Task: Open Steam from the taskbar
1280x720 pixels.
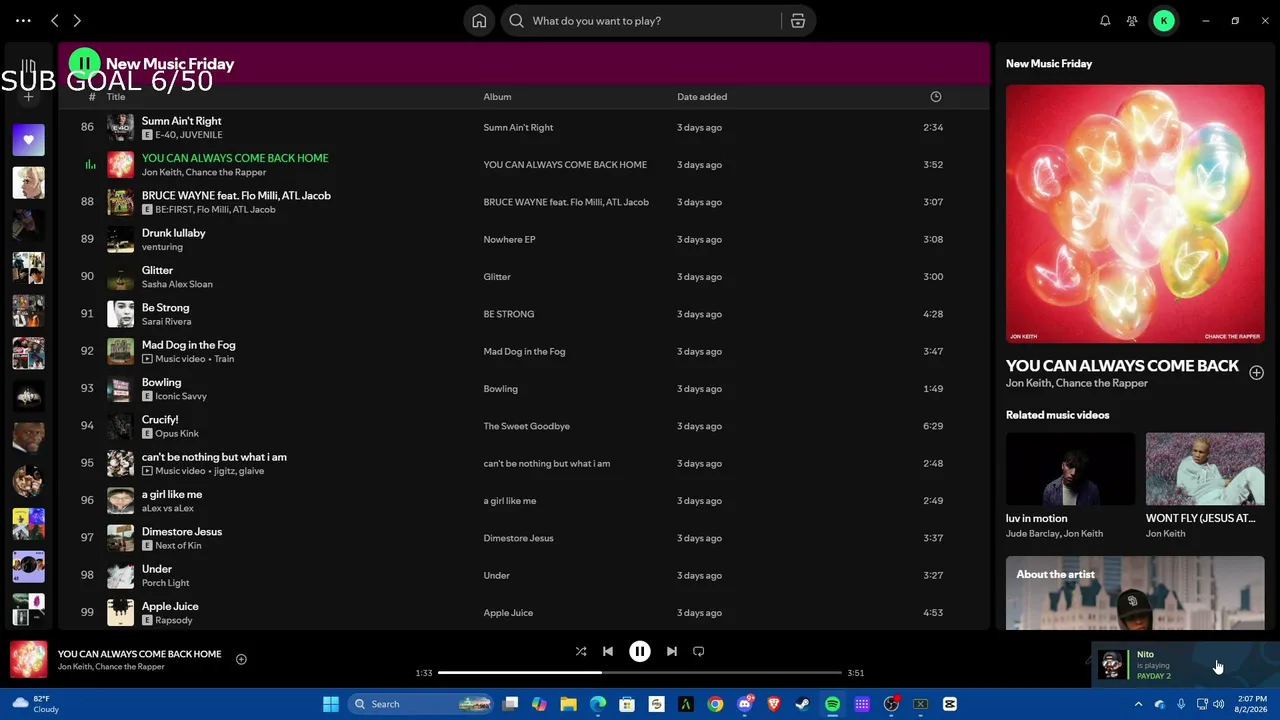Action: coord(803,704)
